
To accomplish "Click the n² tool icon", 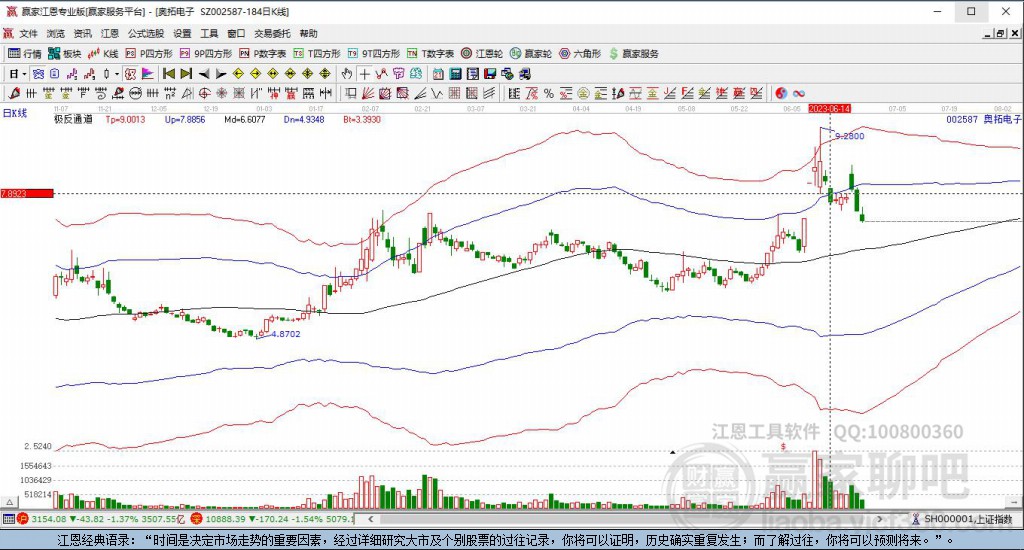I will (170, 93).
